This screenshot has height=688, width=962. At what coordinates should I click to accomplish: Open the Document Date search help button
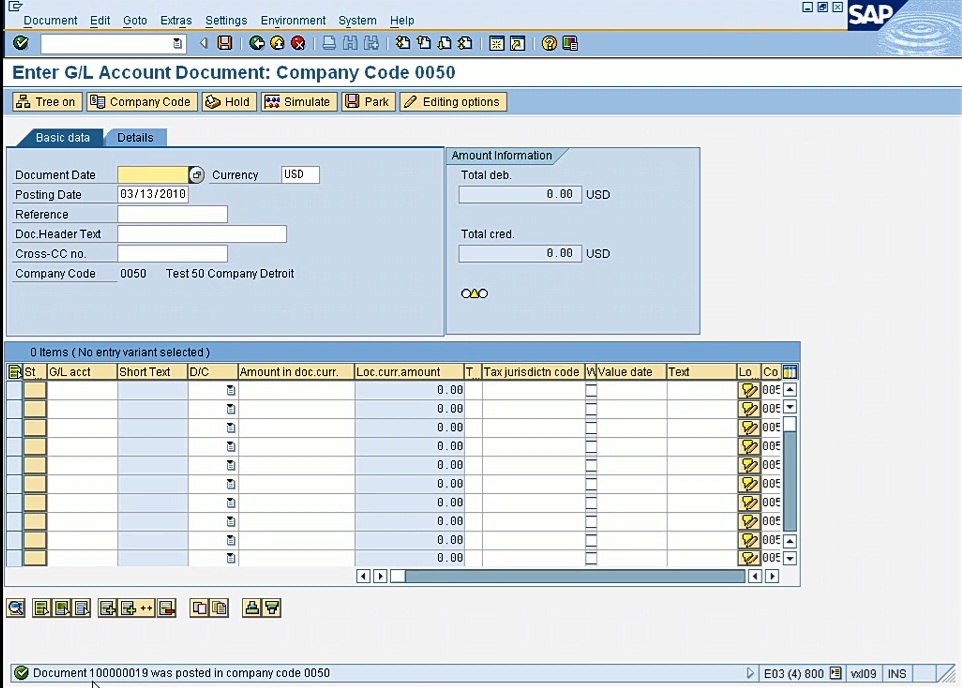(196, 175)
